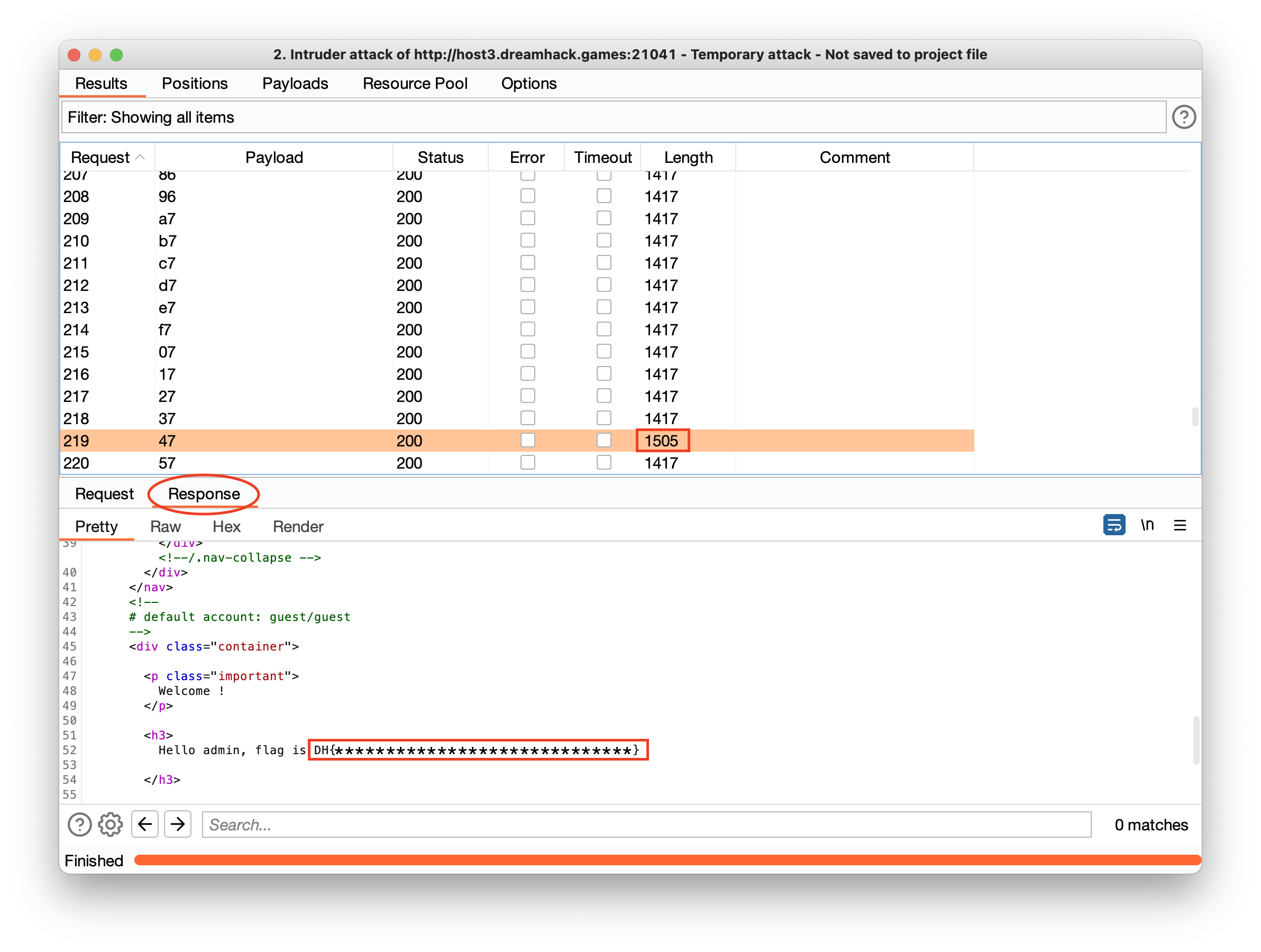Switch to the Payloads tab
The image size is (1261, 952).
point(295,84)
